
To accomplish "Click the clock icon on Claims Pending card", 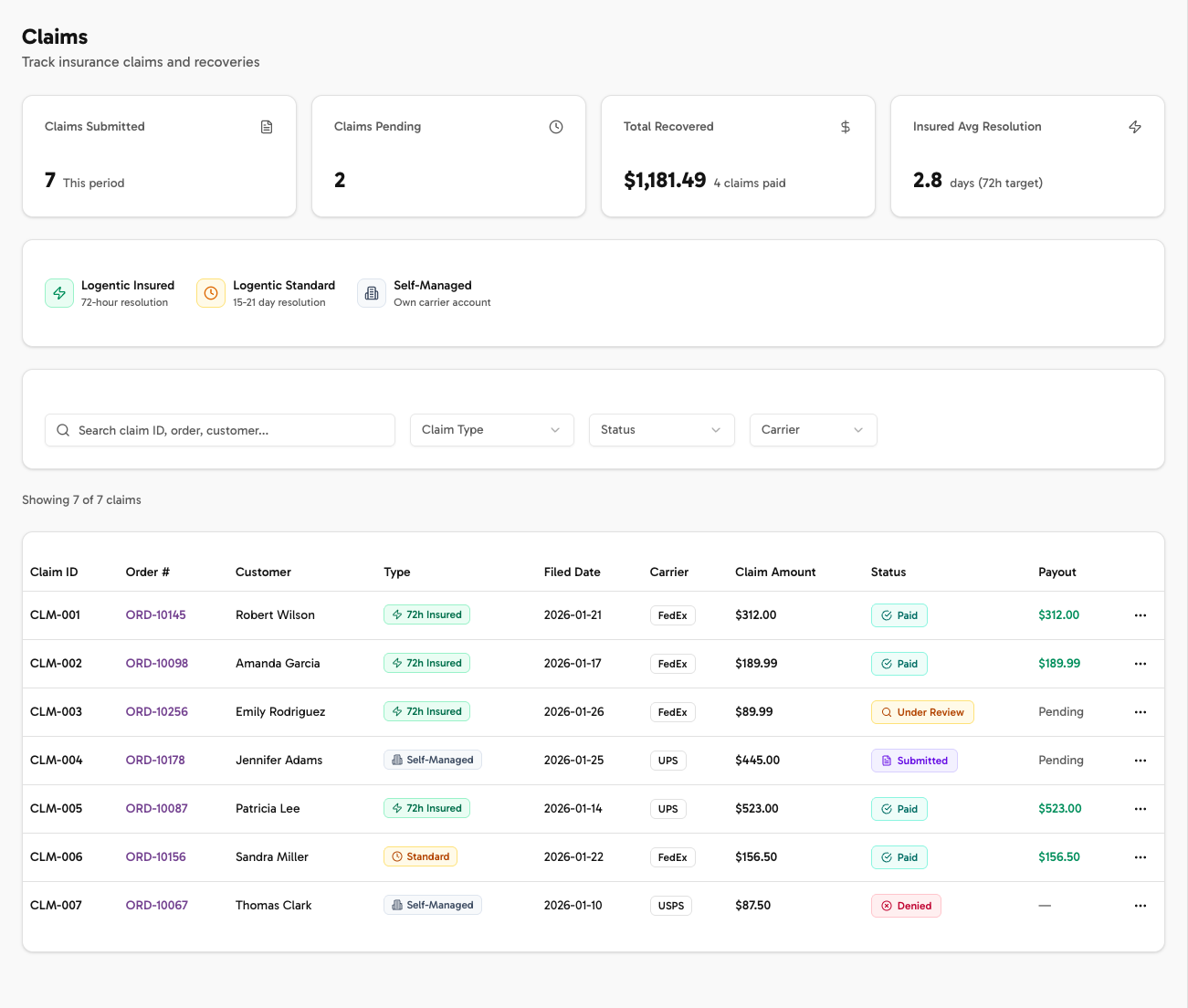I will click(x=556, y=127).
